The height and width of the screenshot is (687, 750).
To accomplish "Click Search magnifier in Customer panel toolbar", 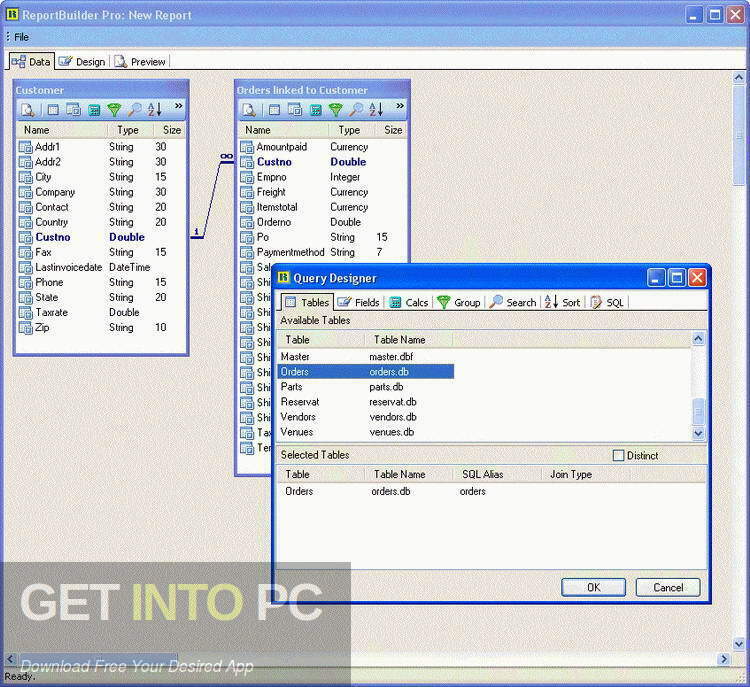I will 134,110.
